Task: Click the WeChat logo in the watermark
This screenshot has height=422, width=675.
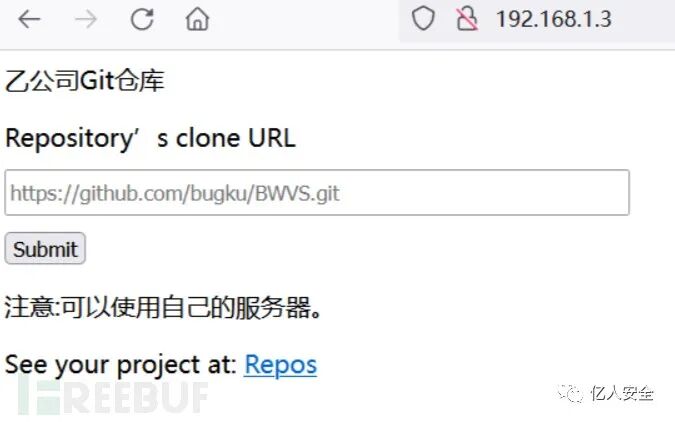Action: pos(570,392)
